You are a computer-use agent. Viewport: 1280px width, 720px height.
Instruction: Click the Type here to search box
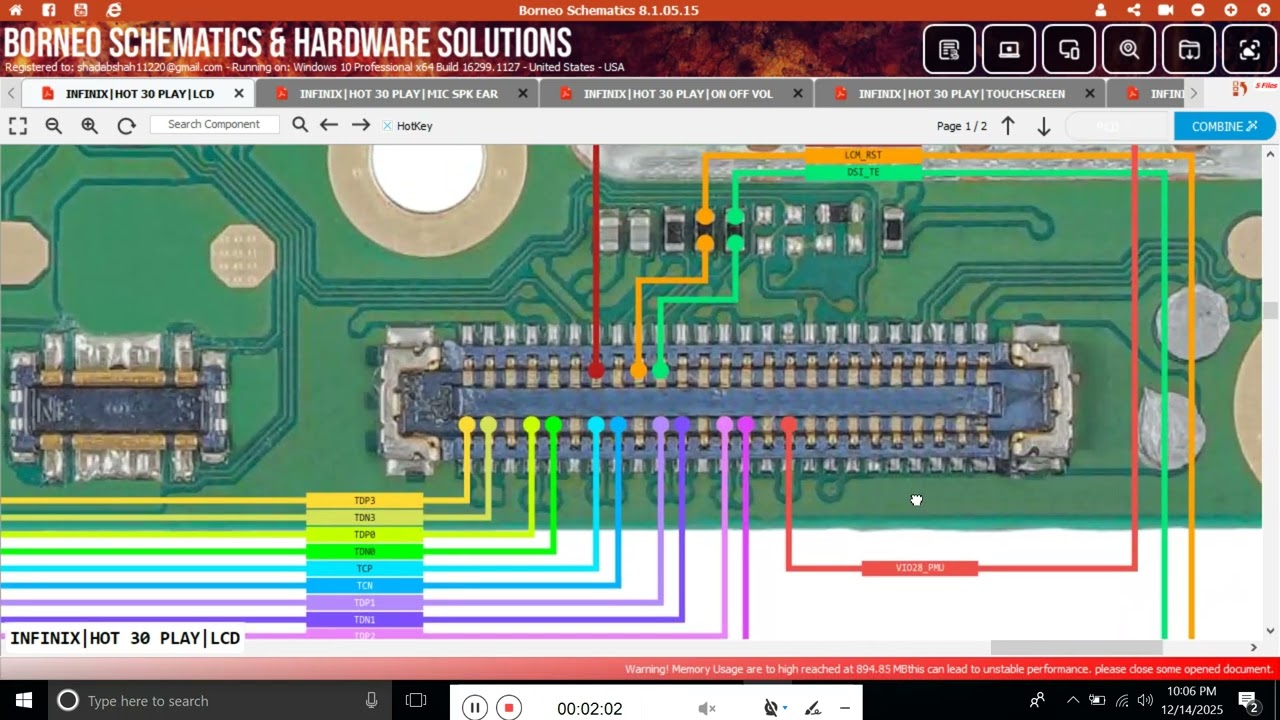(220, 700)
